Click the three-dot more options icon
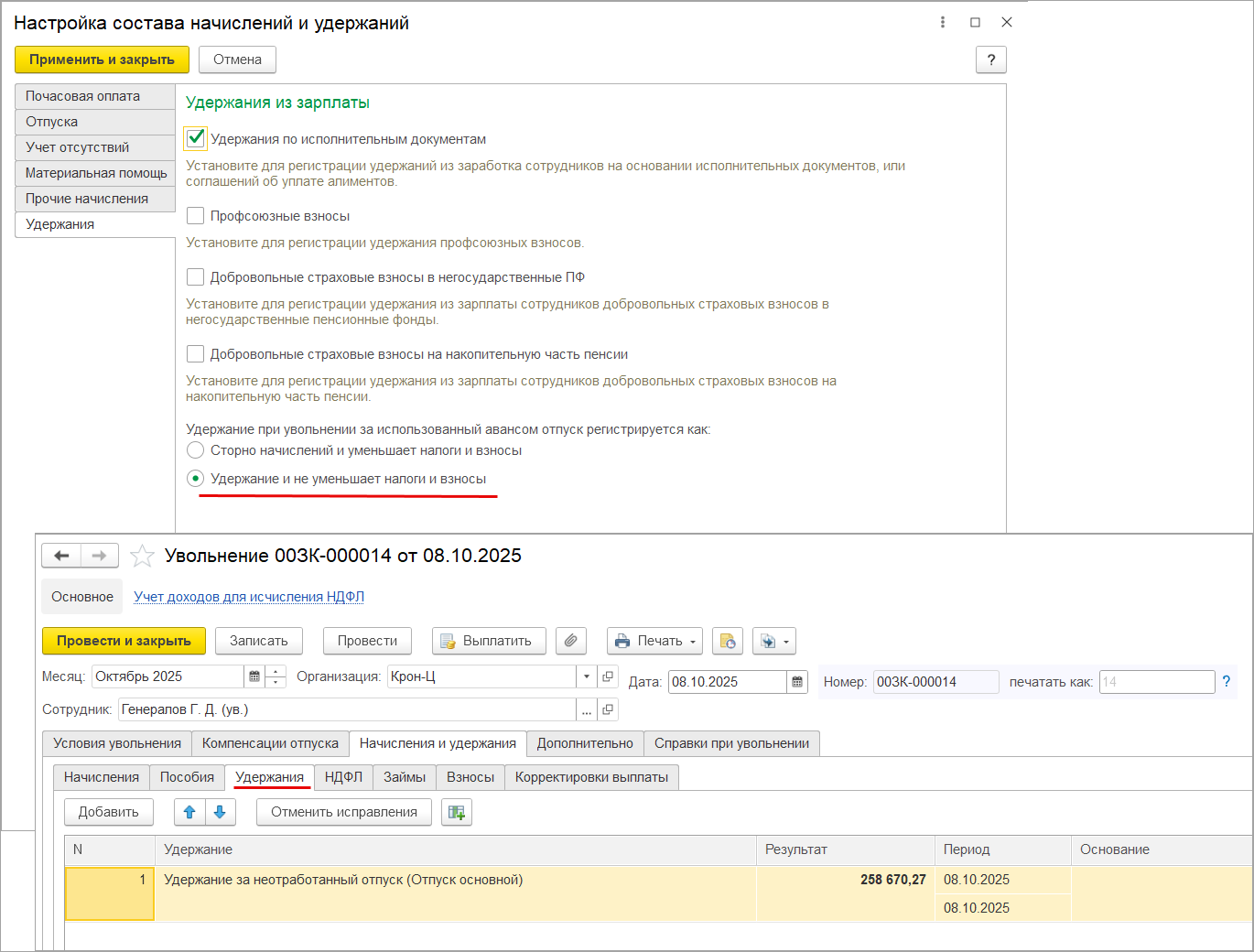 click(943, 22)
